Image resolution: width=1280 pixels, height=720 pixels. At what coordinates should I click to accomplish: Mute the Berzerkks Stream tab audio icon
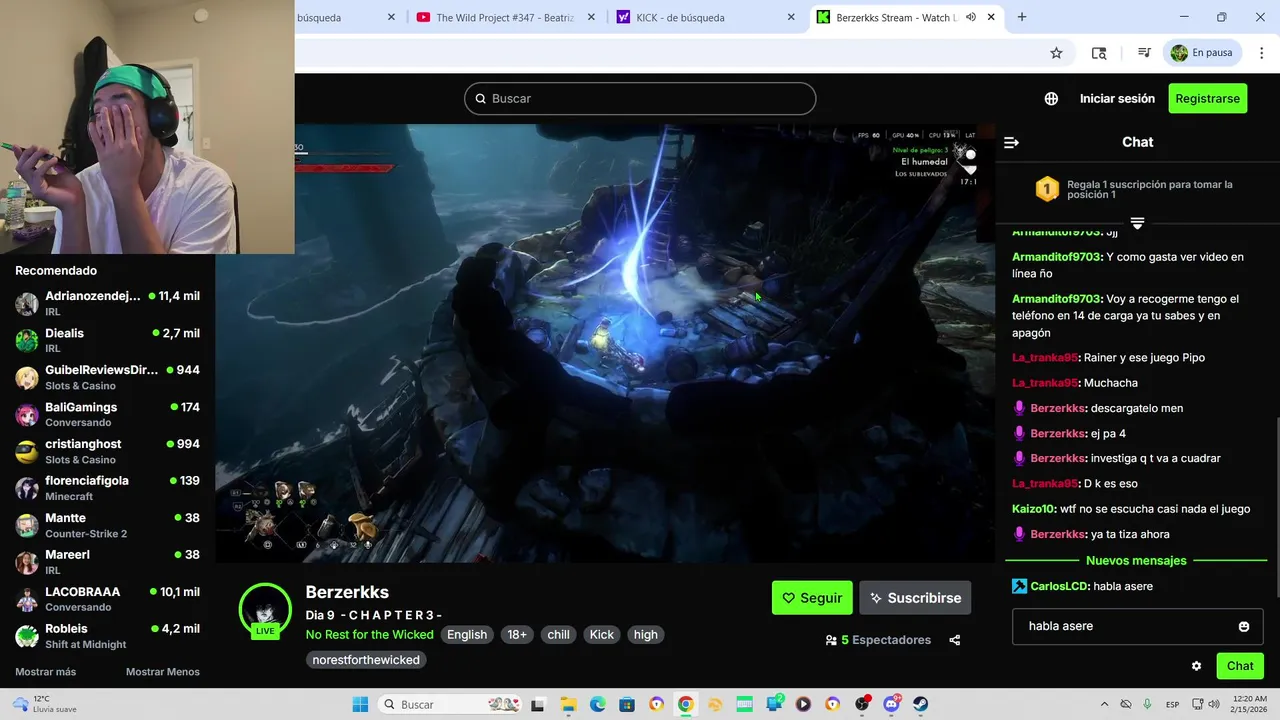971,17
